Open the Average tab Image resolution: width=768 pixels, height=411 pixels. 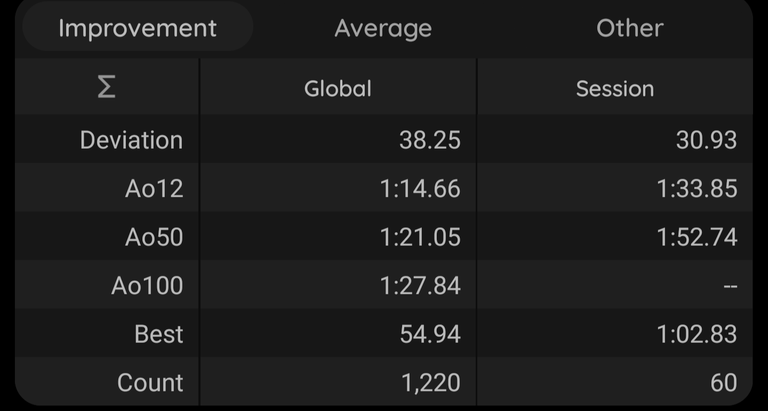(x=384, y=28)
